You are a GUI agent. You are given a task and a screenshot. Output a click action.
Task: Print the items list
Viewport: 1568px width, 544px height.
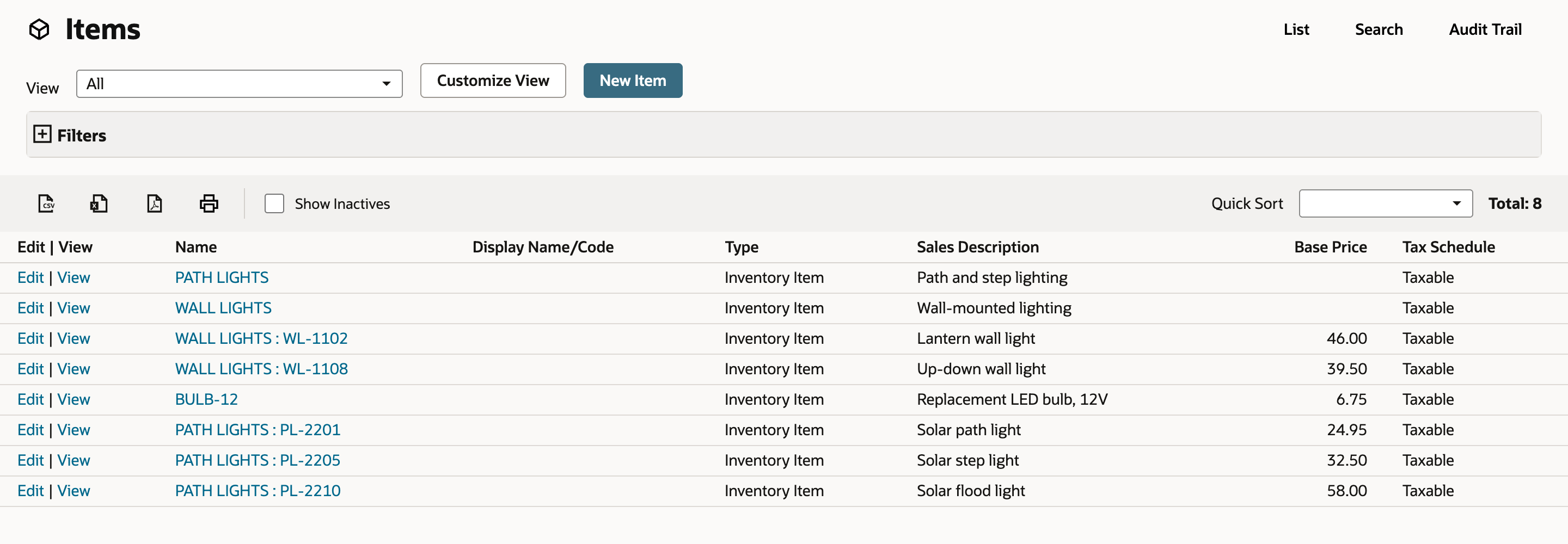(209, 203)
